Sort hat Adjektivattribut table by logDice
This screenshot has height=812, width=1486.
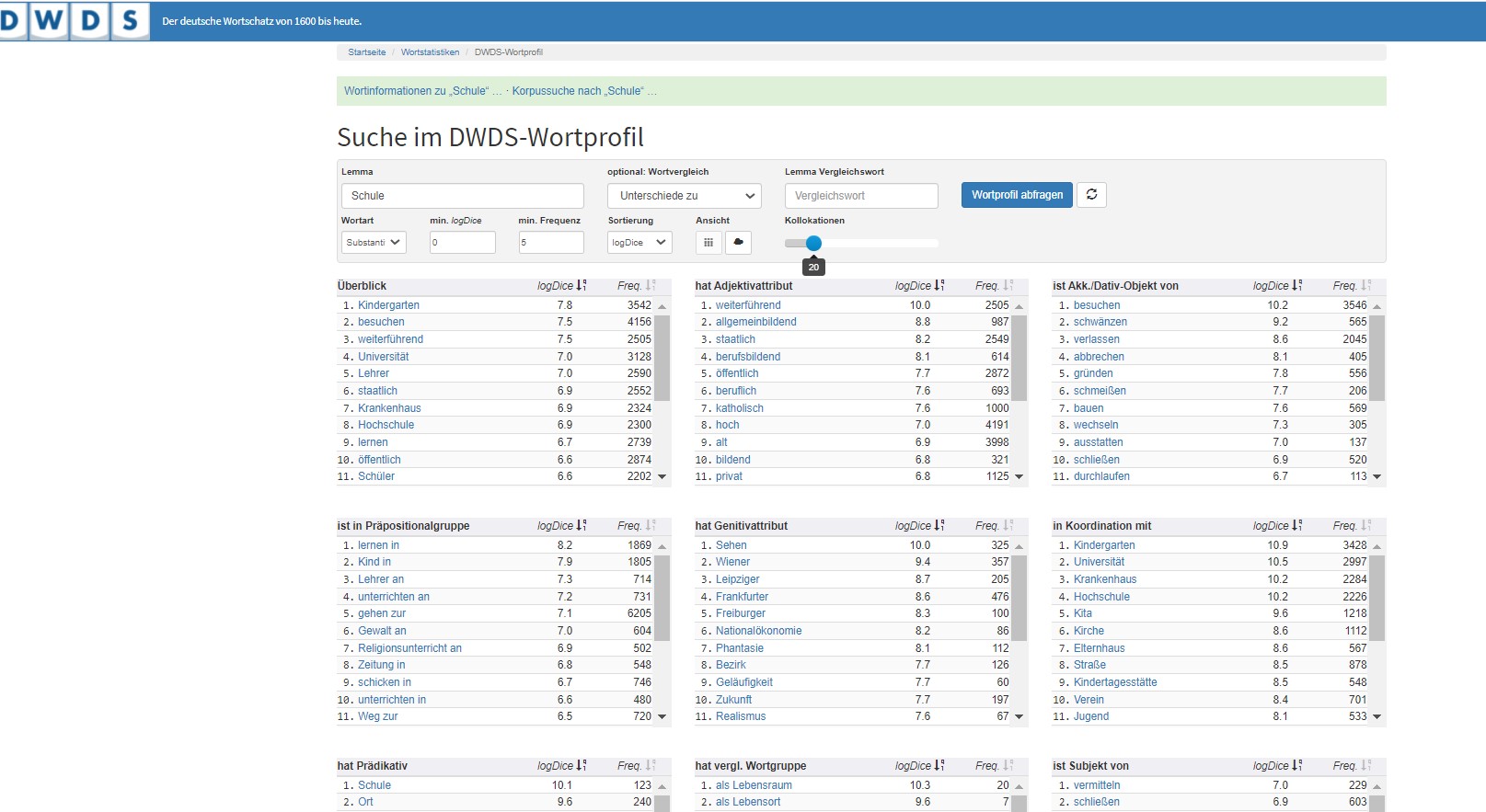[x=919, y=286]
